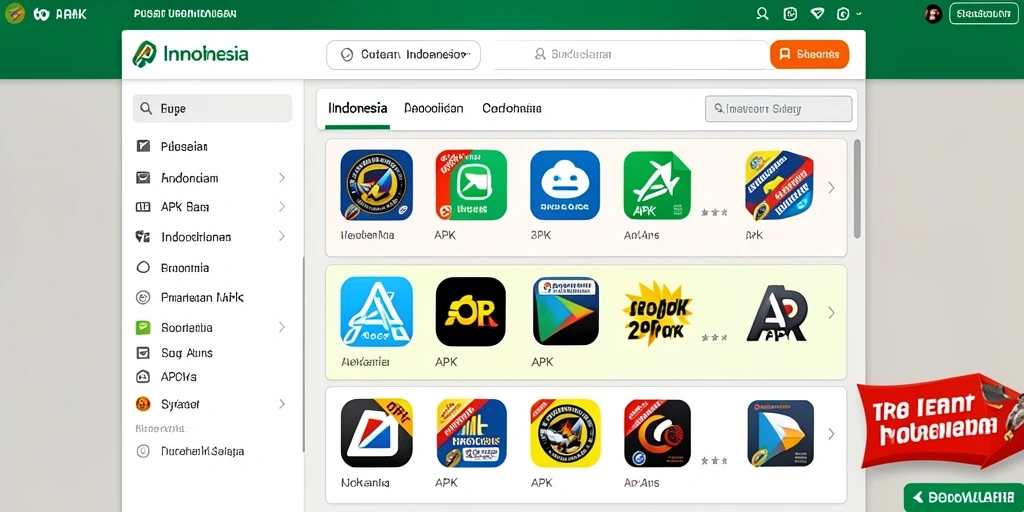This screenshot has height=512, width=1024.
Task: Click the green Soortantia sidebar icon
Action: click(x=142, y=327)
